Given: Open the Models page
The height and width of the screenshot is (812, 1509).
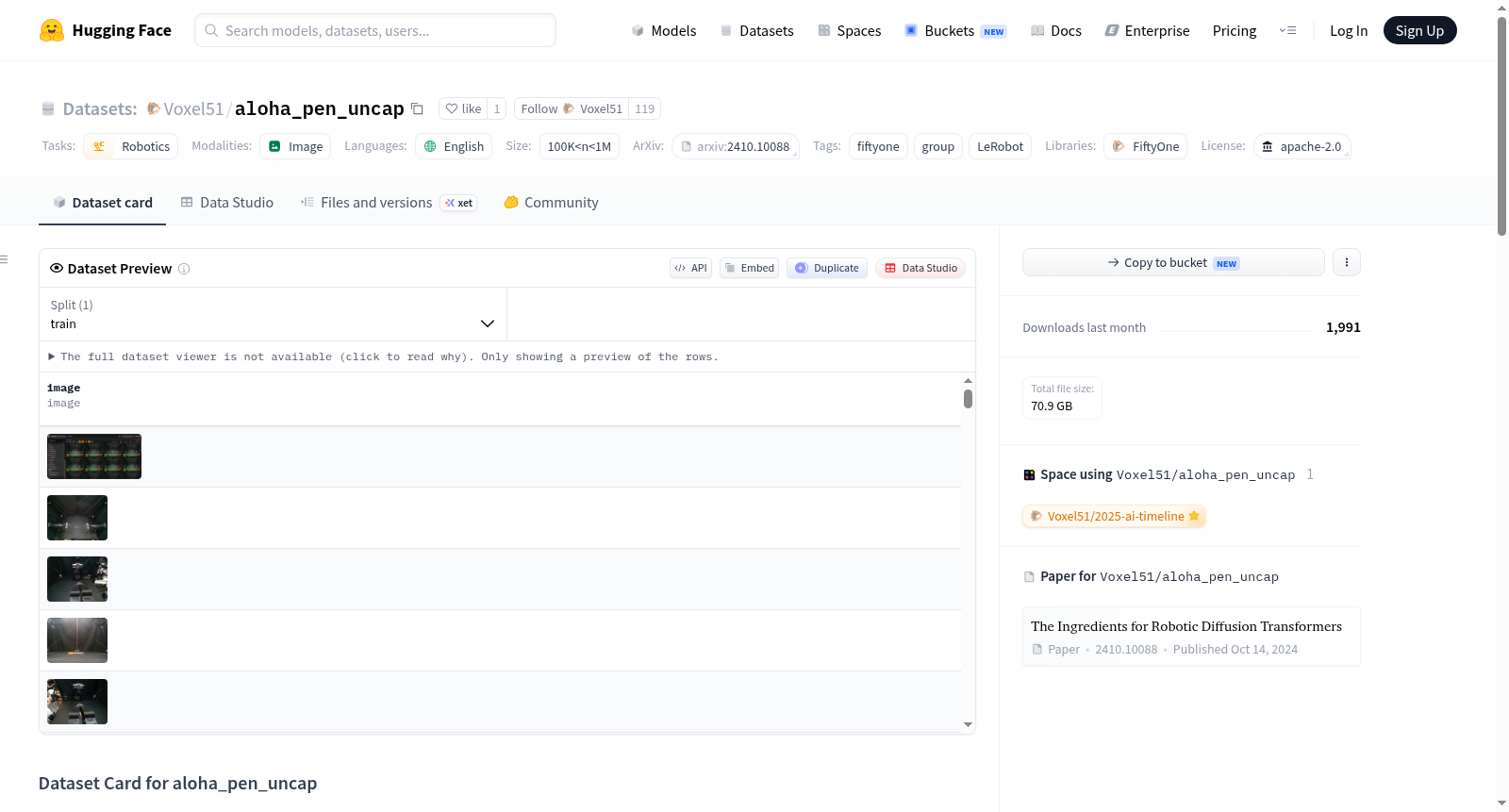Looking at the screenshot, I should 664,30.
